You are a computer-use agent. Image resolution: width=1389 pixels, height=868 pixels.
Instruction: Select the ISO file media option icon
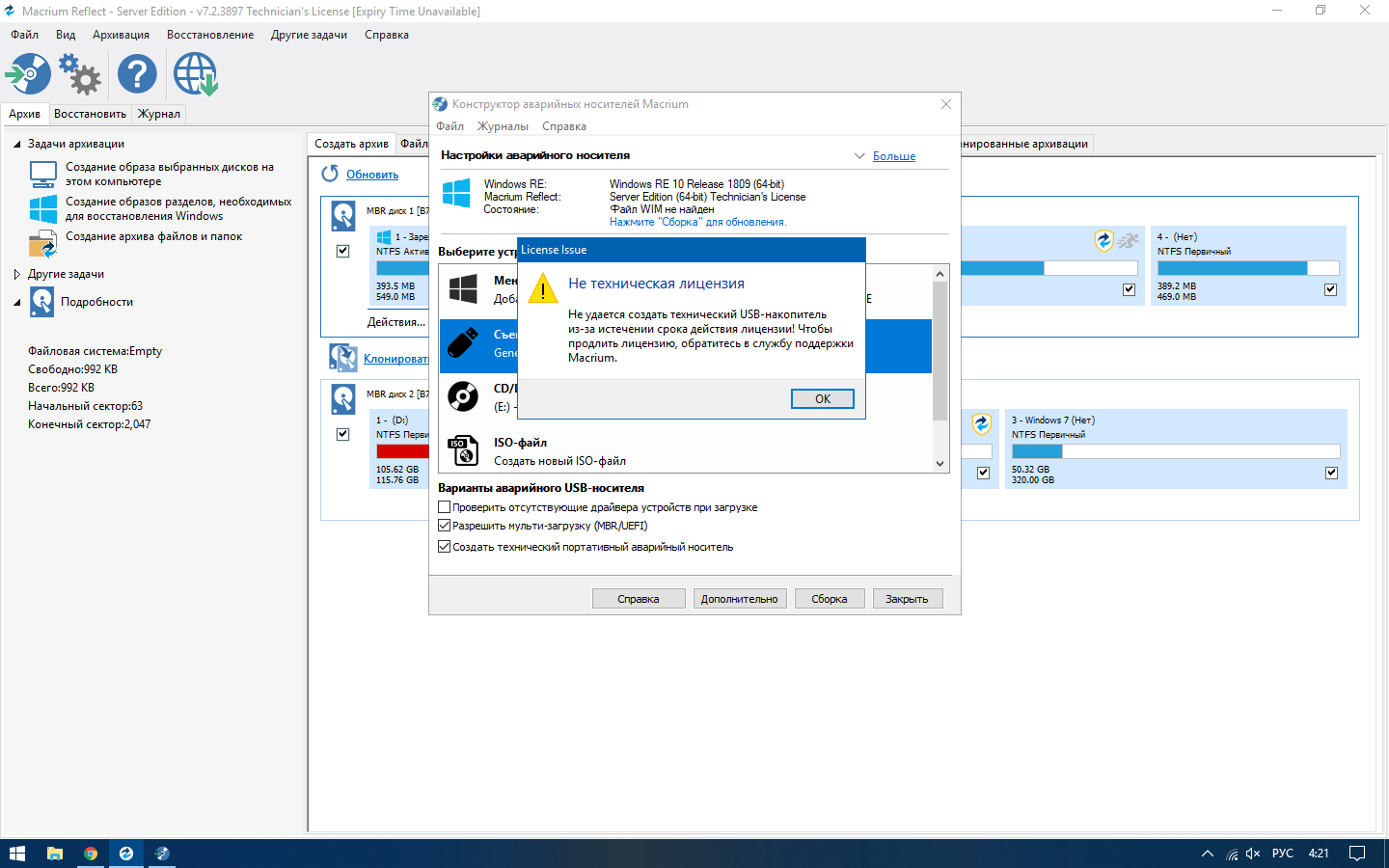[463, 450]
